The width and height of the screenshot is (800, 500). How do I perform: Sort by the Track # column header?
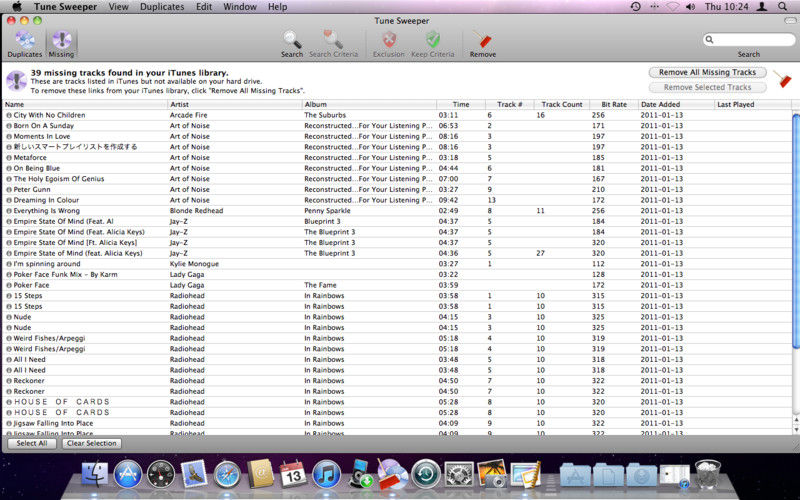point(509,104)
